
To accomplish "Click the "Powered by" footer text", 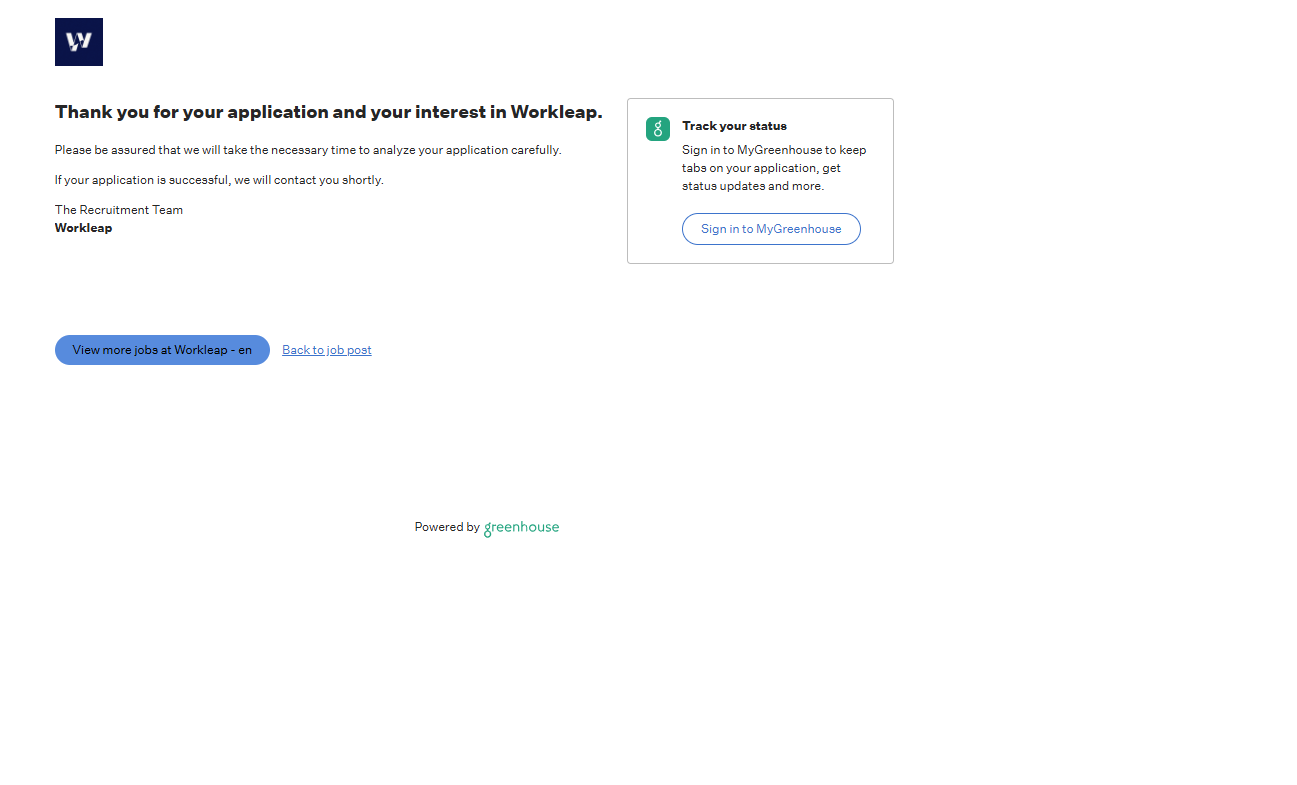I will tap(447, 527).
